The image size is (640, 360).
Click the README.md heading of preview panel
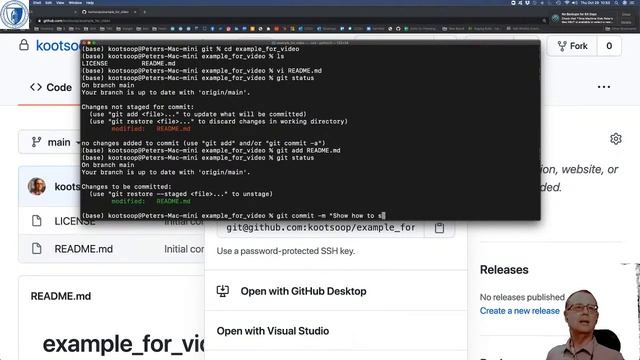point(61,296)
